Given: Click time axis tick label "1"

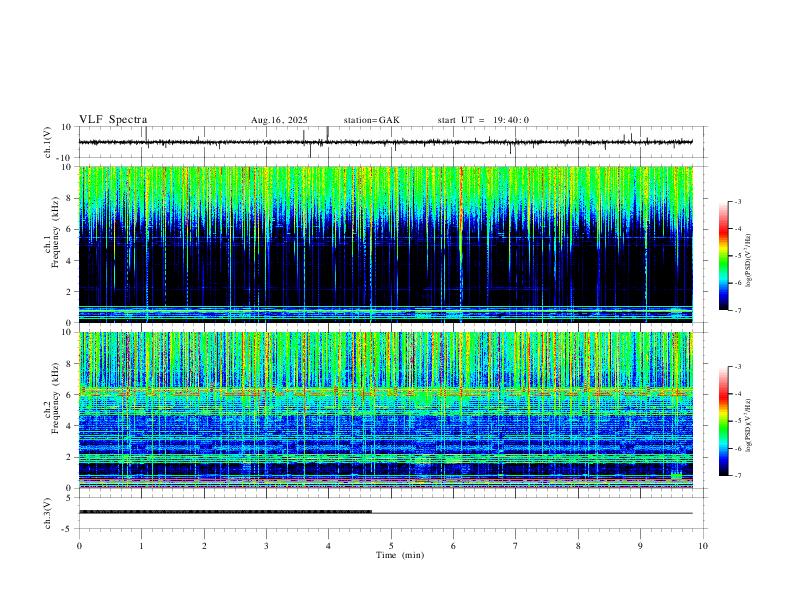Looking at the screenshot, I should tap(142, 546).
